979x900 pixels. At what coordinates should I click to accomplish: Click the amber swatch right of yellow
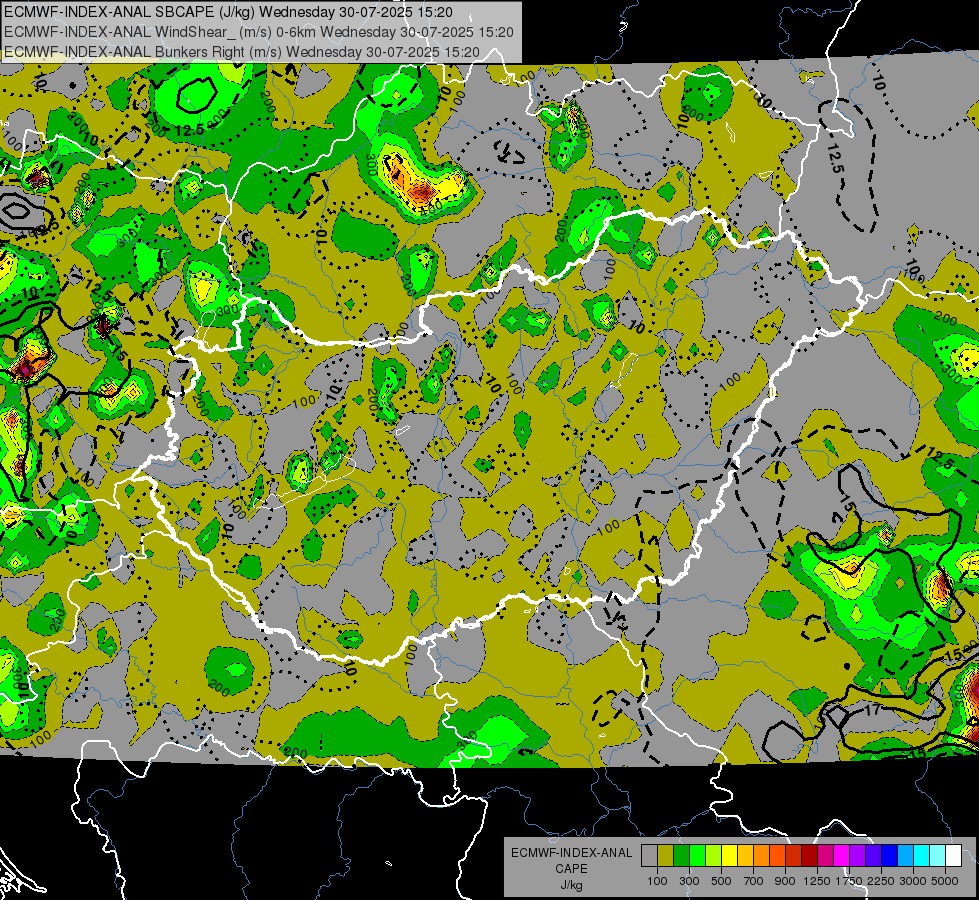point(745,855)
